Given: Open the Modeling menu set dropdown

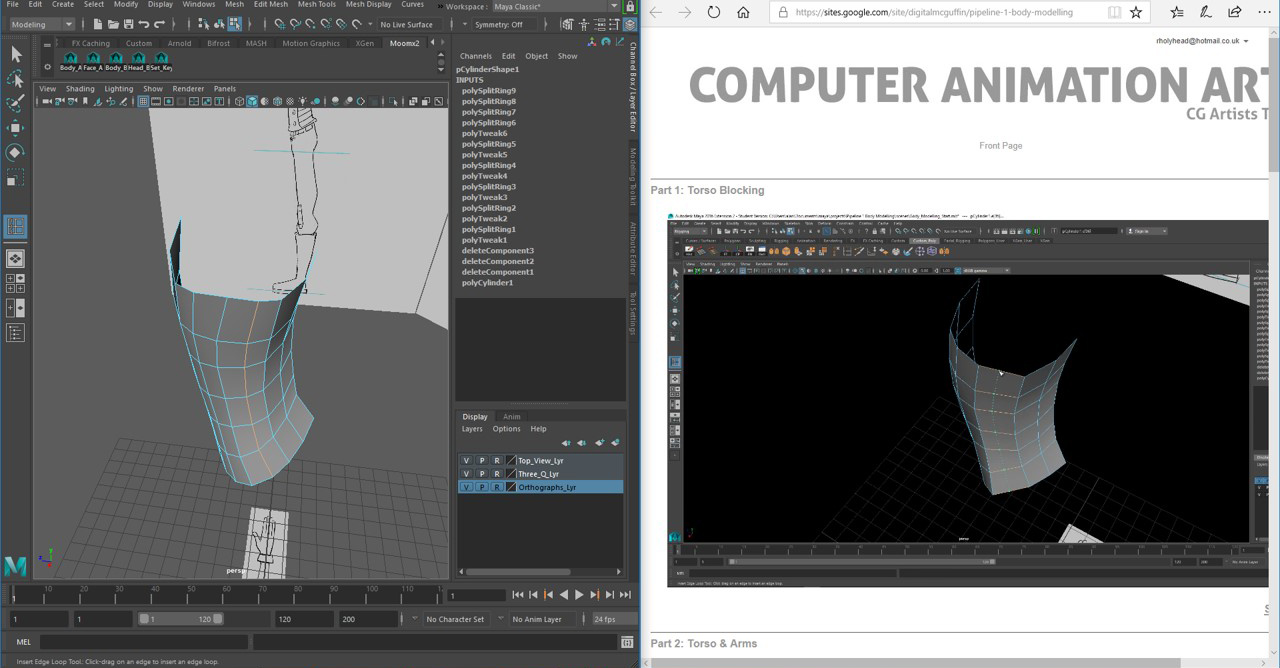Looking at the screenshot, I should (x=41, y=24).
